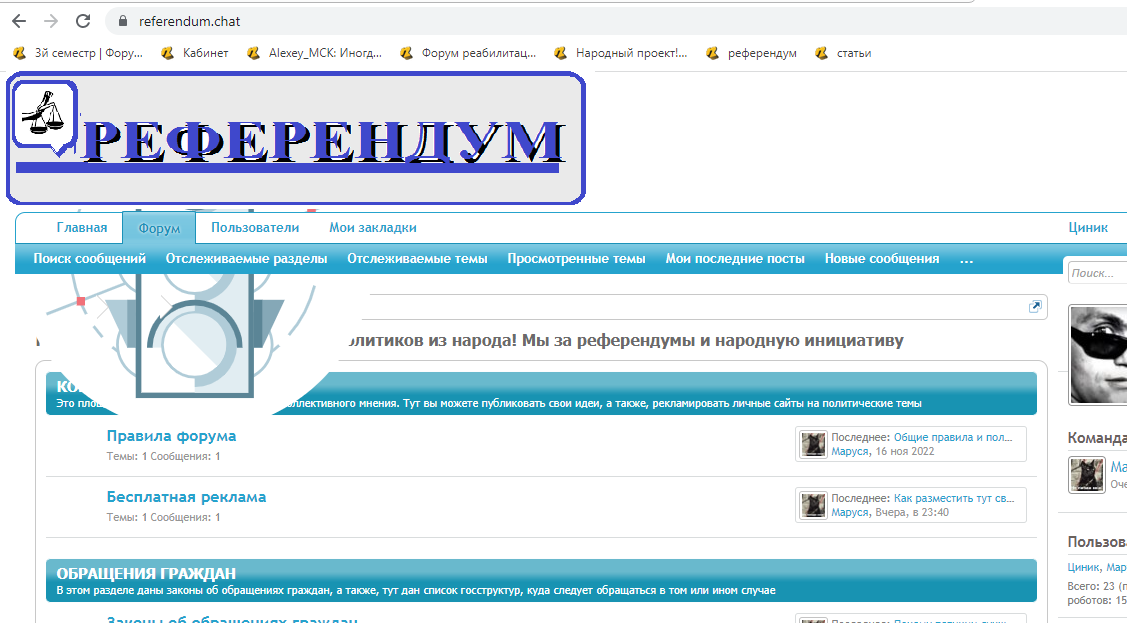Open the Циник account menu
The width and height of the screenshot is (1127, 623).
1087,228
